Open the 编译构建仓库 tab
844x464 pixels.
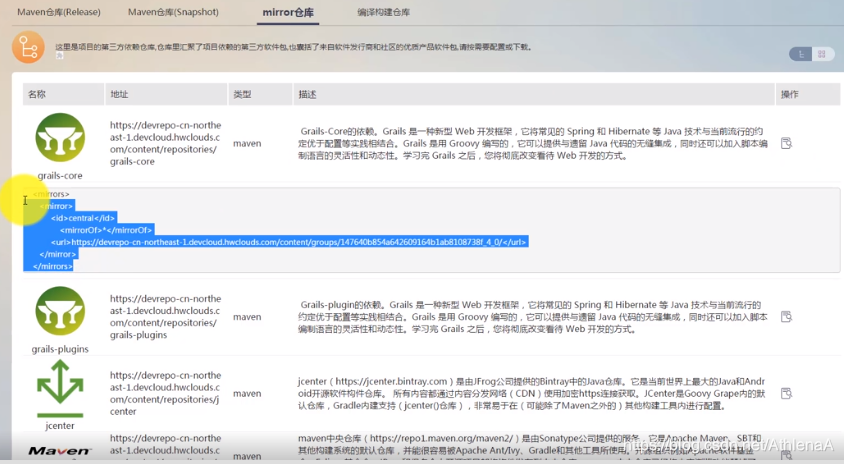coord(383,12)
